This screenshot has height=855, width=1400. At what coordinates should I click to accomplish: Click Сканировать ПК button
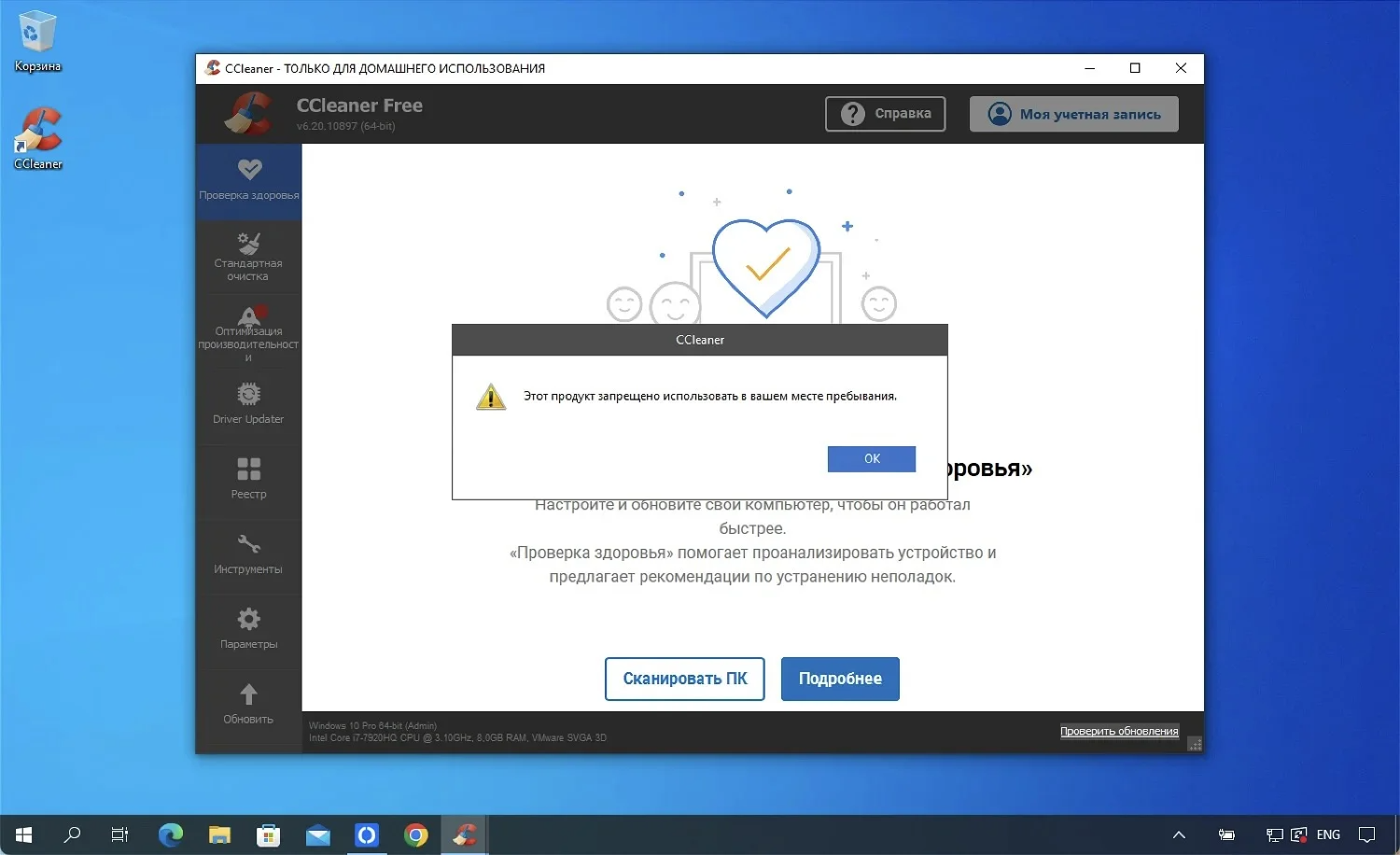point(684,679)
